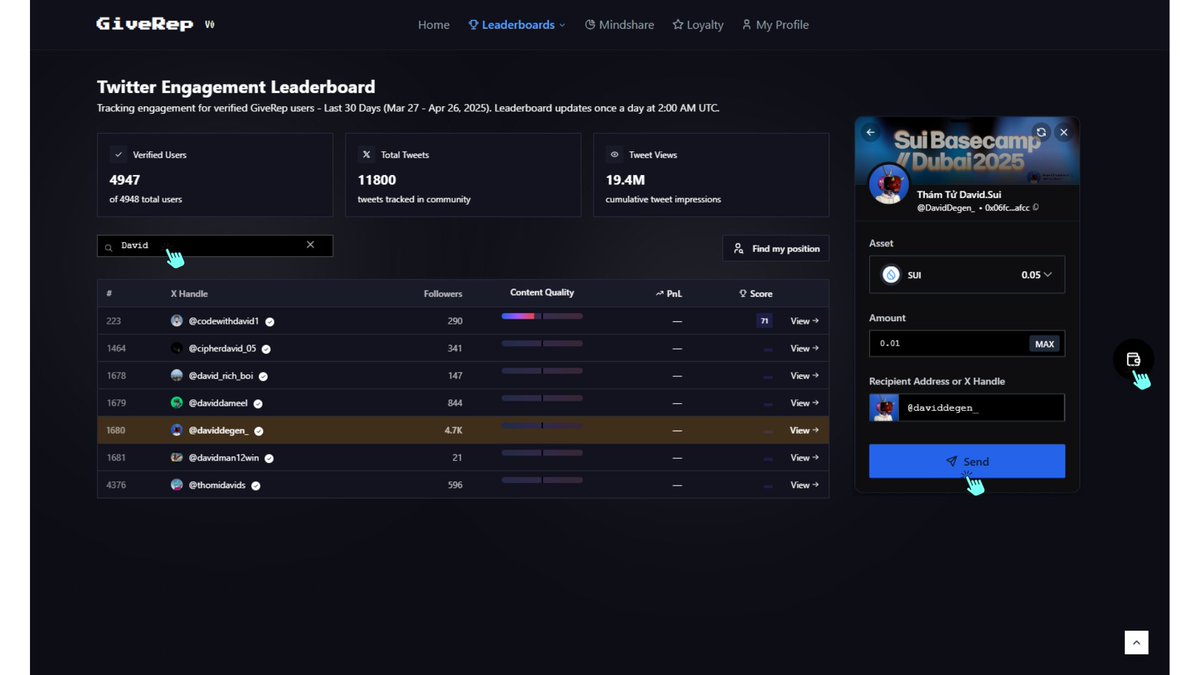Click the @david_rich_boi avatar
Image resolution: width=1200 pixels, height=675 pixels.
pos(177,376)
